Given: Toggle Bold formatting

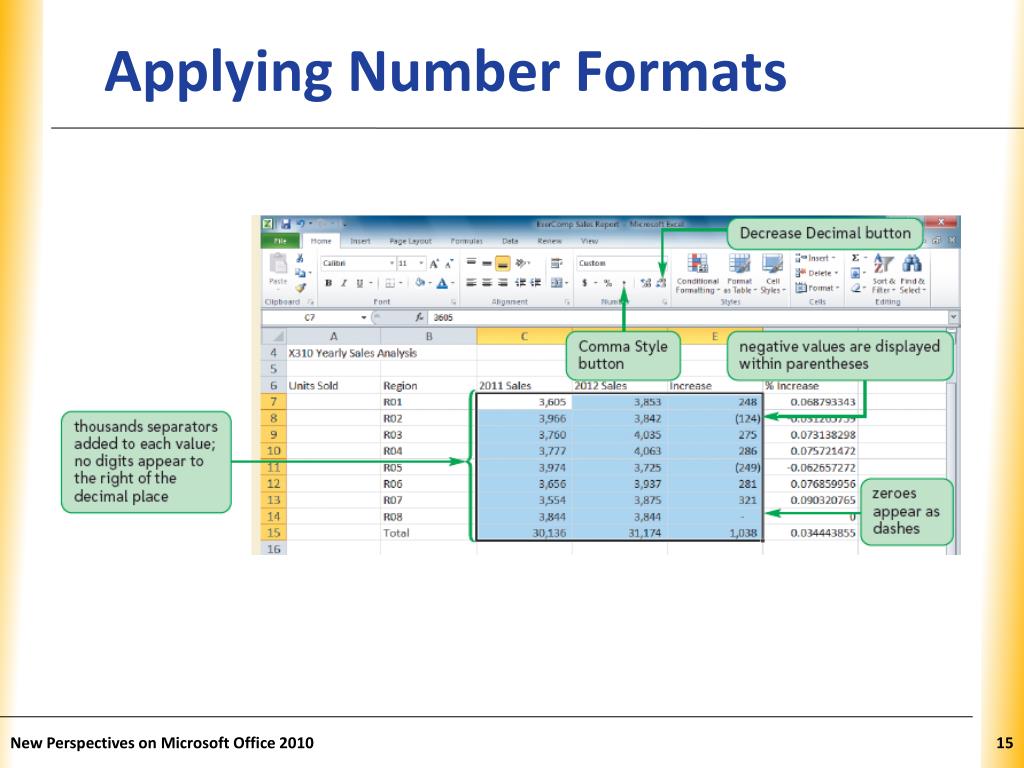Looking at the screenshot, I should click(328, 283).
